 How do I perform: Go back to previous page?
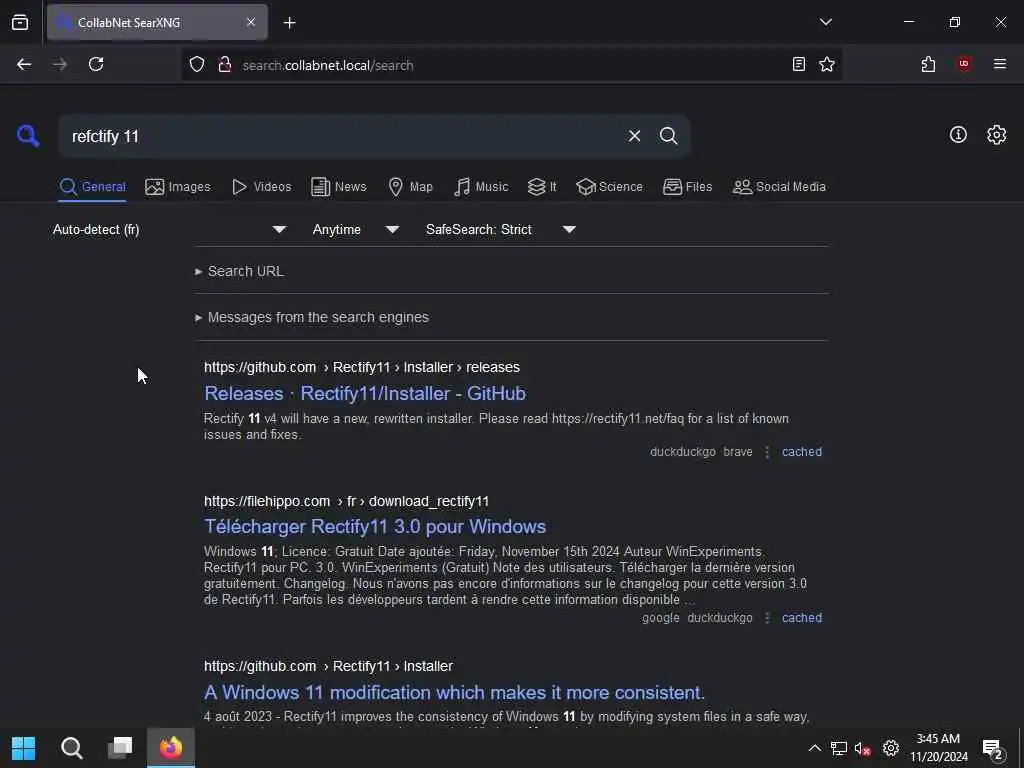[x=24, y=64]
